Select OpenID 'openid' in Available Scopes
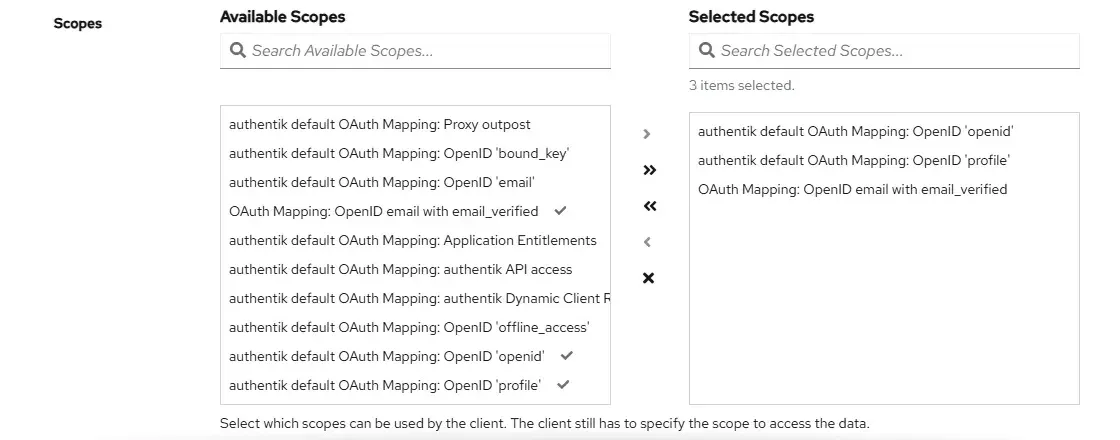 tap(415, 356)
